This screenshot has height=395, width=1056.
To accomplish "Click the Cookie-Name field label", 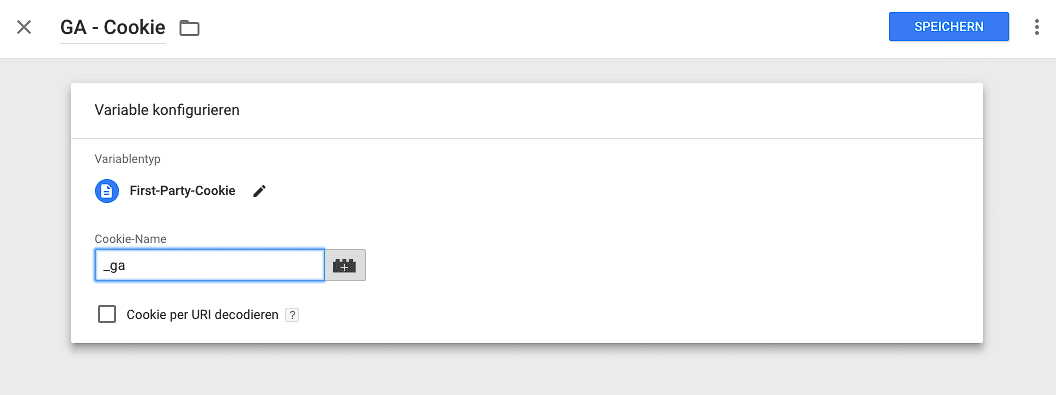I will pos(131,238).
